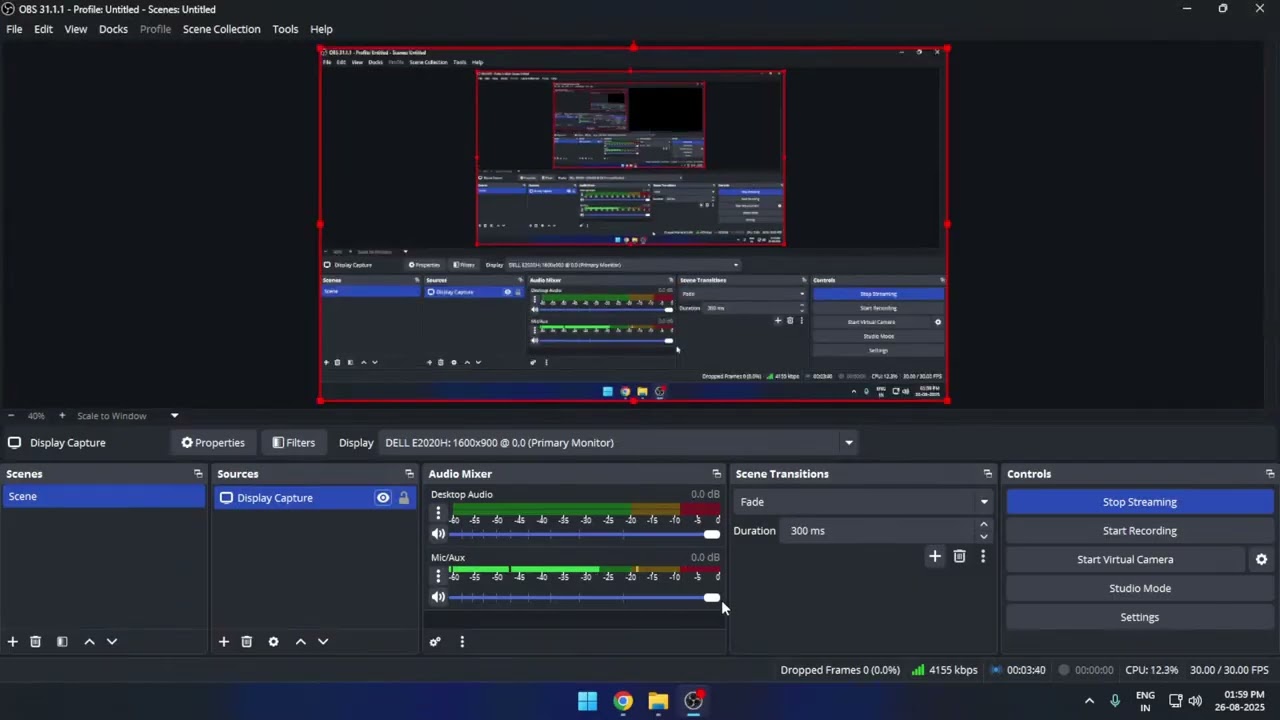Click the OBS Studio taskbar icon
Screen dimensions: 1280x720
coord(694,701)
